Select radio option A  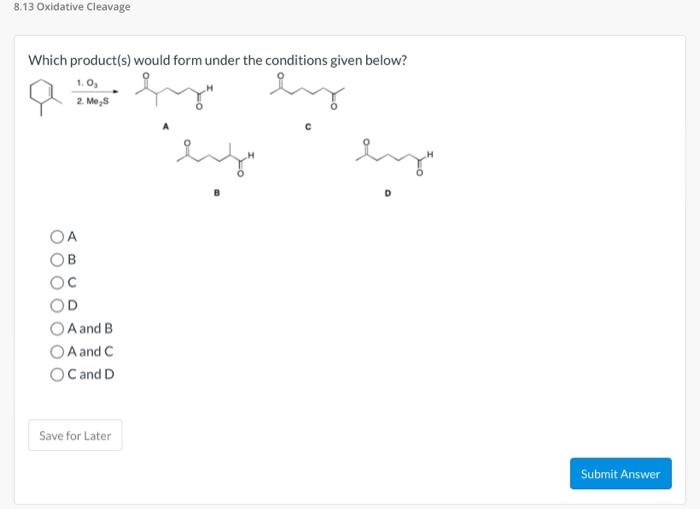click(56, 237)
